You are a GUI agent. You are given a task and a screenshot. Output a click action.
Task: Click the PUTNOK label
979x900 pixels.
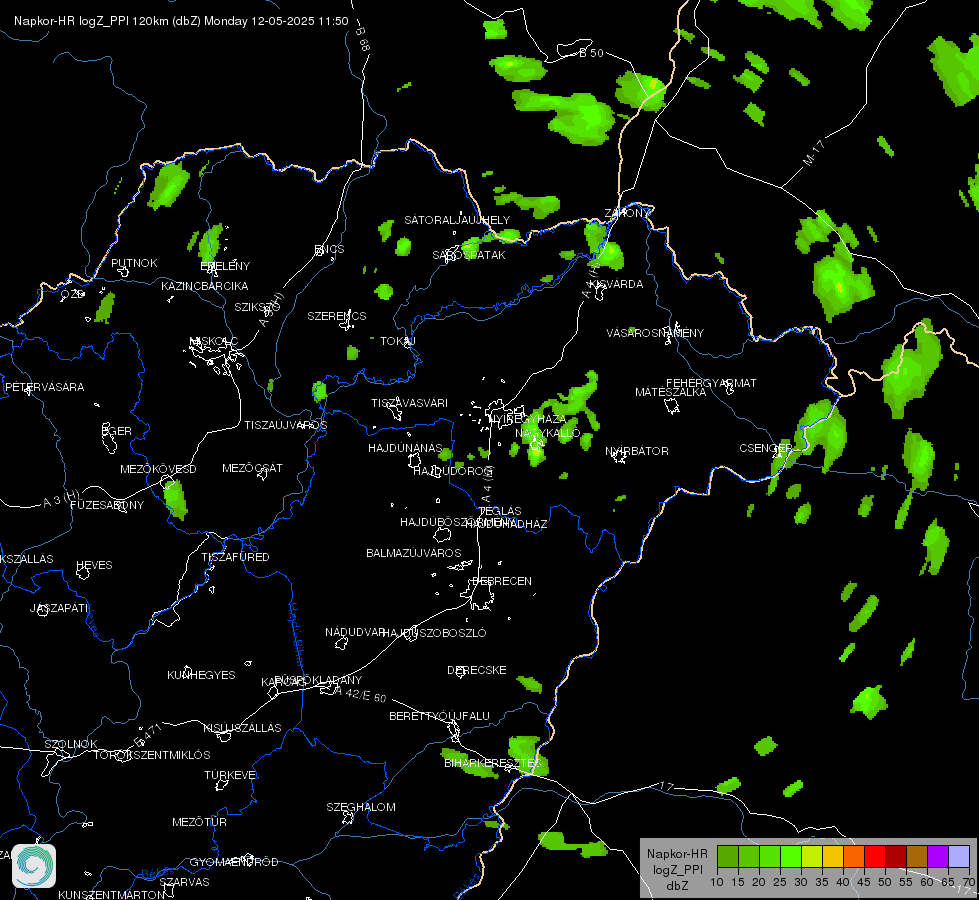point(134,263)
